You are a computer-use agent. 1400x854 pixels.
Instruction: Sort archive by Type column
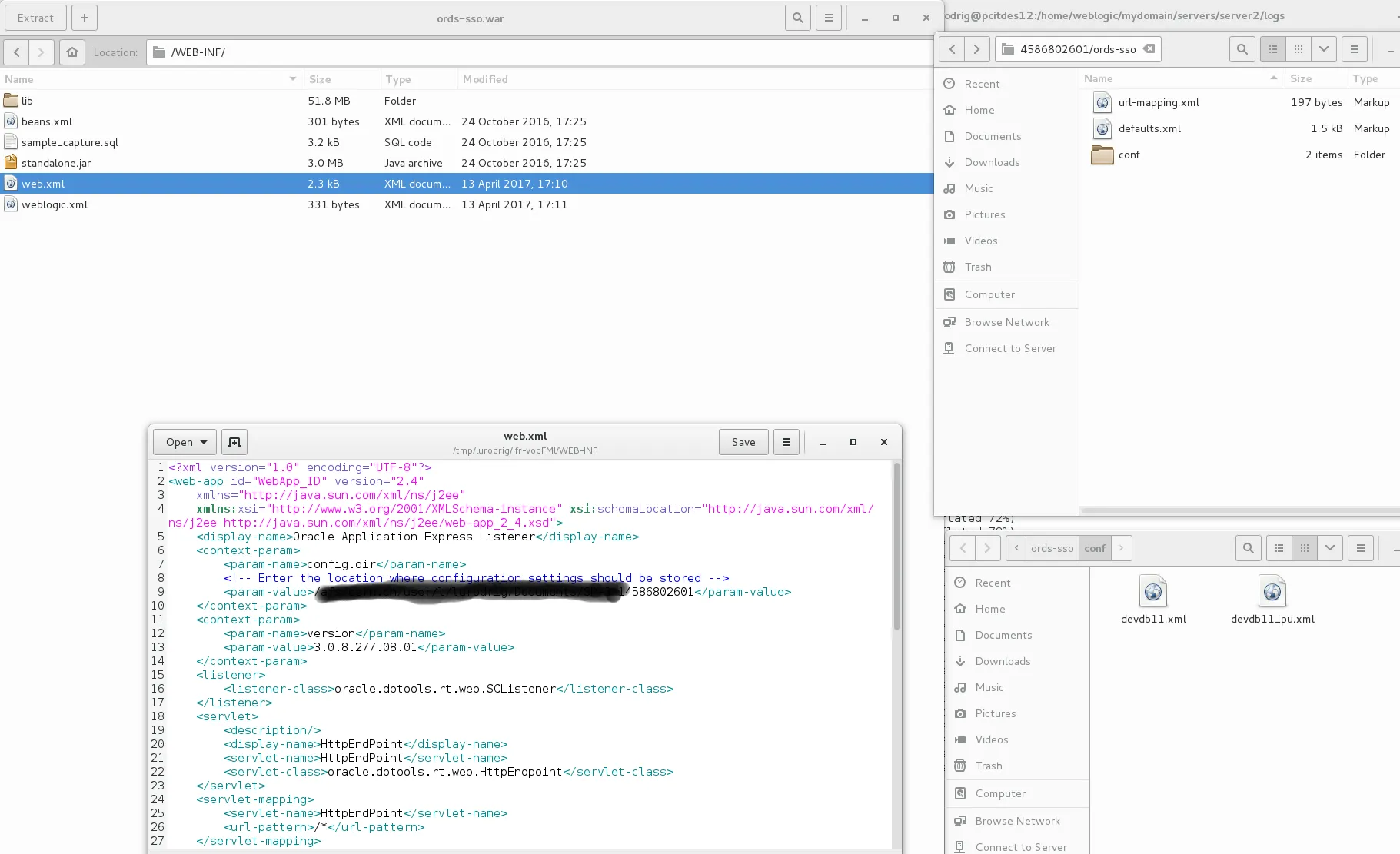pyautogui.click(x=419, y=79)
